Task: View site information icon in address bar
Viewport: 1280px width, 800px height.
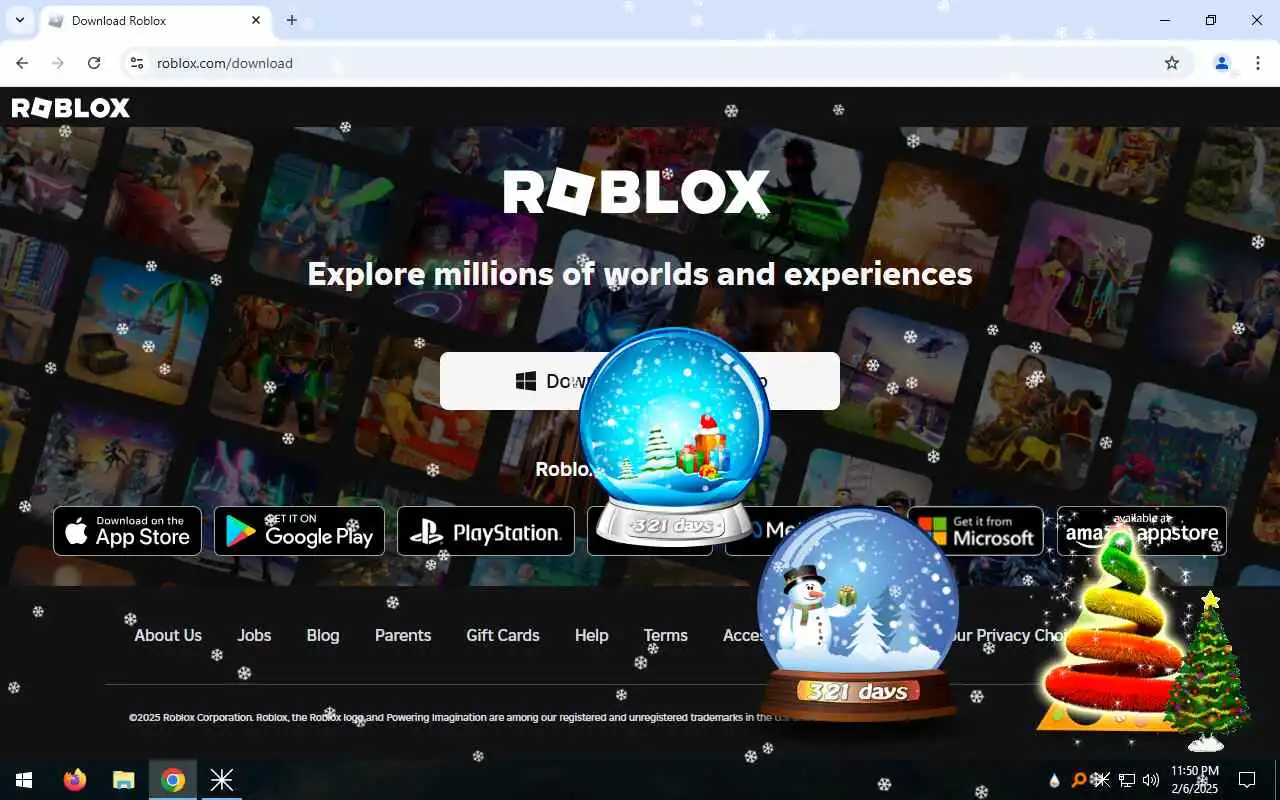Action: coord(137,63)
